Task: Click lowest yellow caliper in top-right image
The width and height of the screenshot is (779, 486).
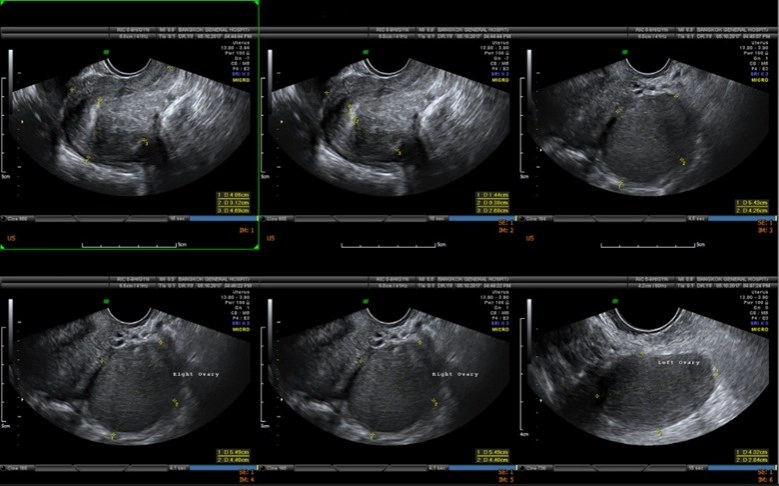Action: (620, 184)
